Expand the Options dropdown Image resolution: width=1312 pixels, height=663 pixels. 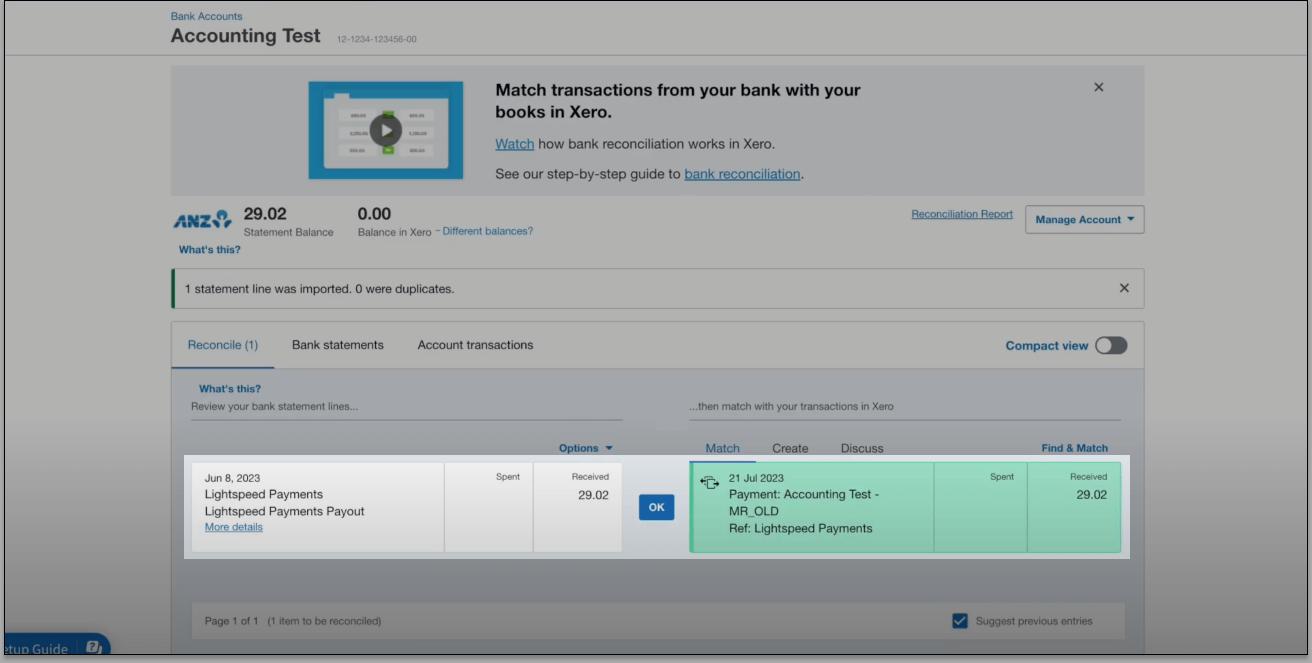click(586, 448)
